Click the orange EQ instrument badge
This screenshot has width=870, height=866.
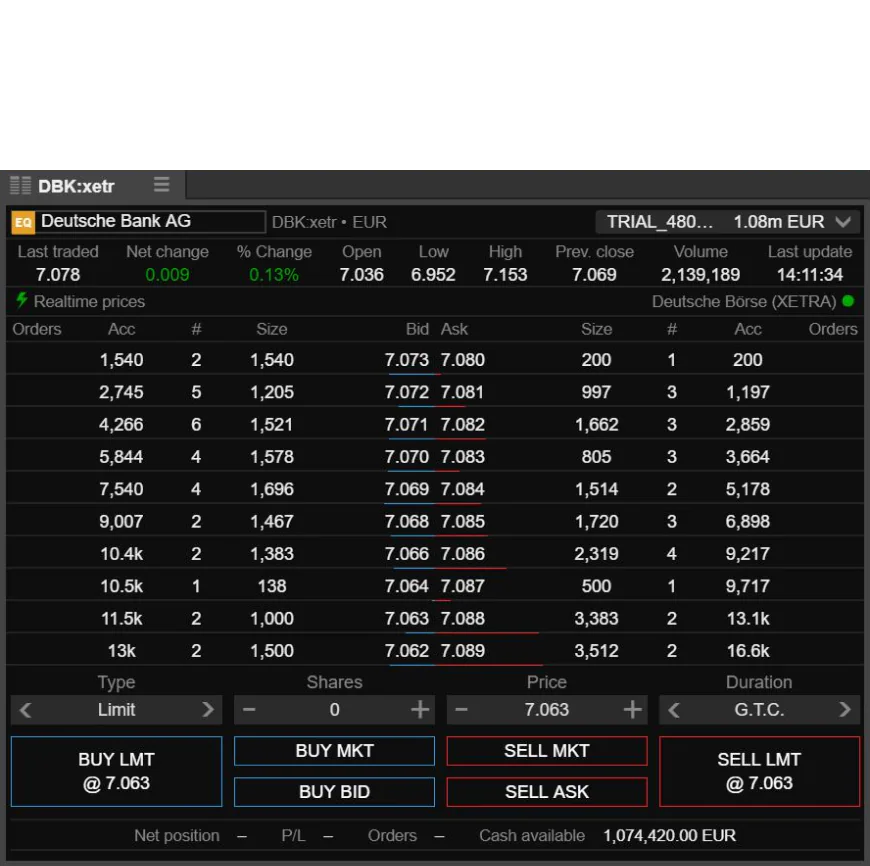click(x=23, y=222)
